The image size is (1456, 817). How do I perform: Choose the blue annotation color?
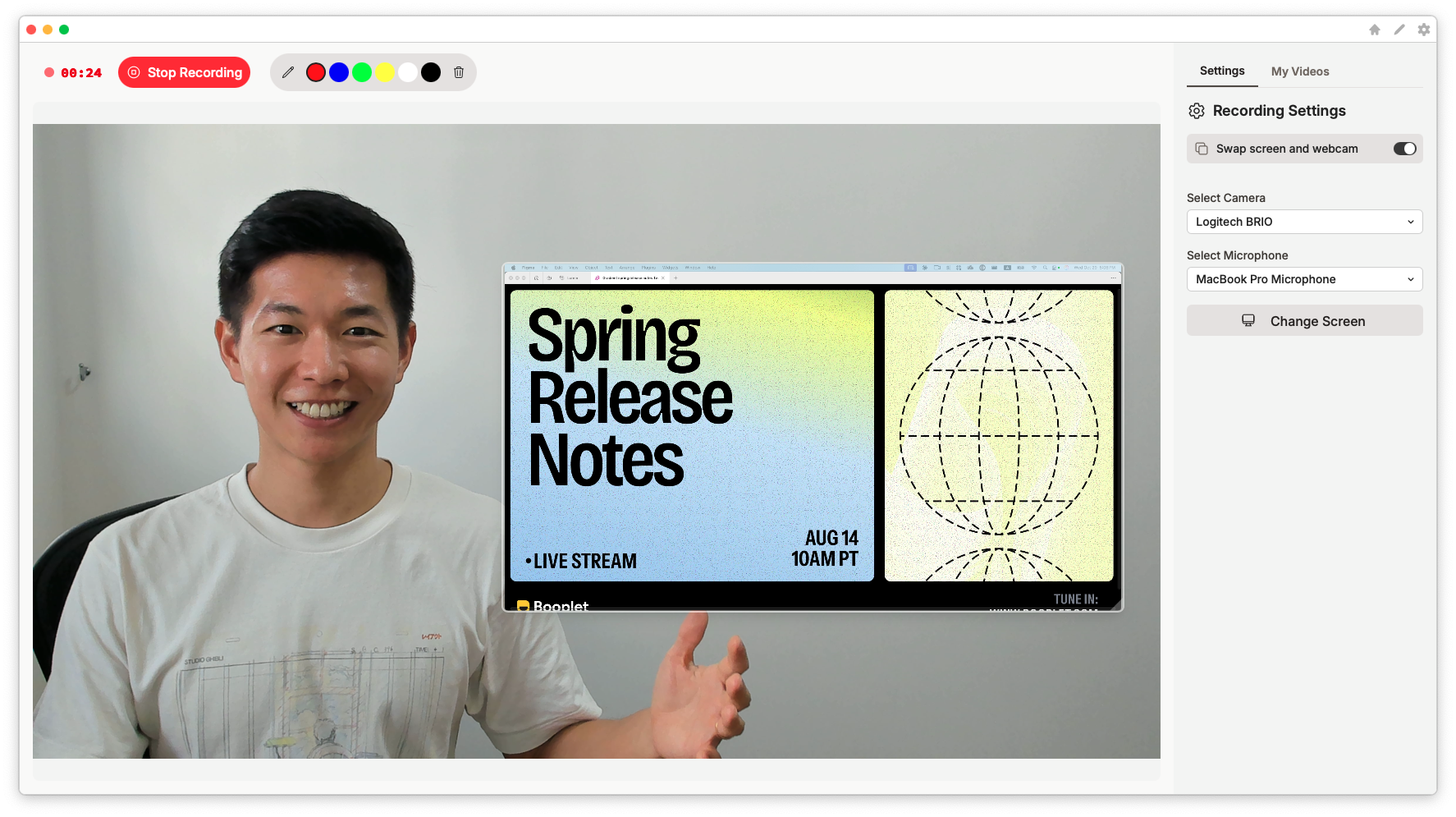(x=339, y=72)
